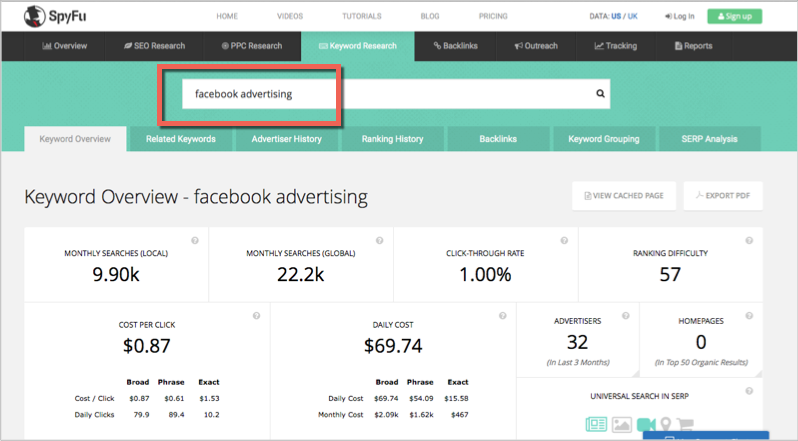The width and height of the screenshot is (798, 441).
Task: Open help icon for Advertisers card
Action: (626, 316)
